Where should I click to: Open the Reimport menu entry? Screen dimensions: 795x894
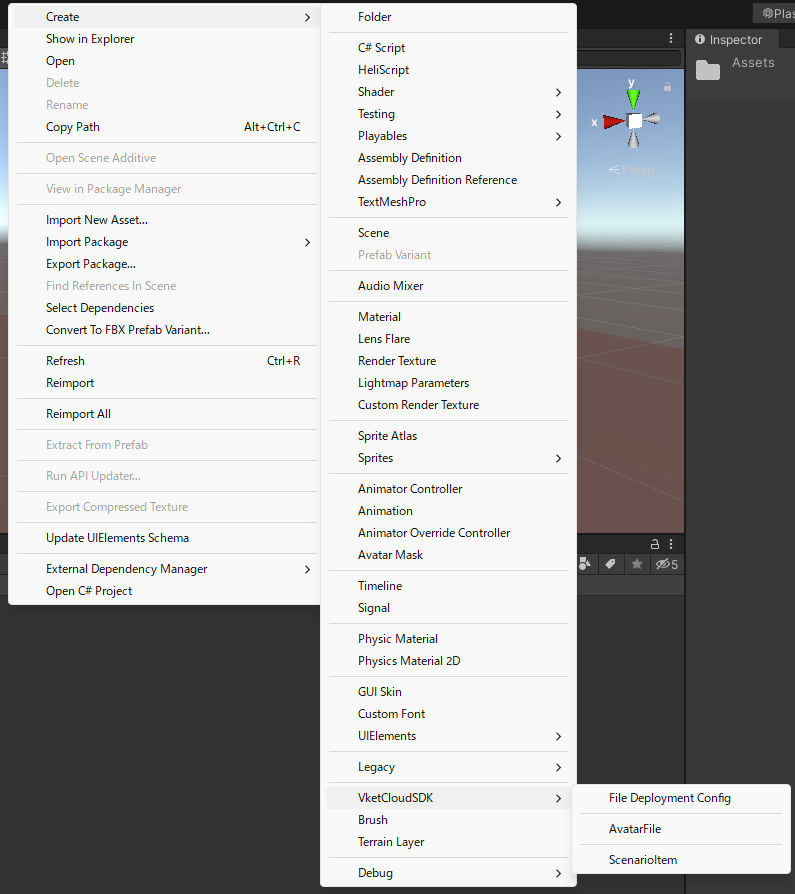point(166,383)
